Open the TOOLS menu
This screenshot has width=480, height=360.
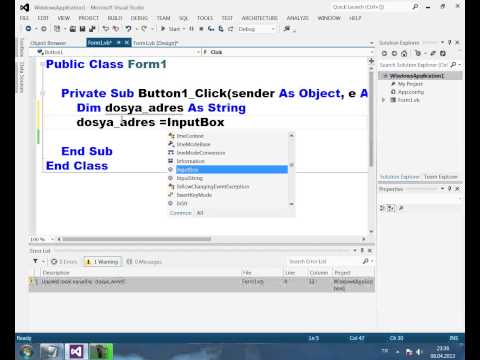[x=205, y=18]
